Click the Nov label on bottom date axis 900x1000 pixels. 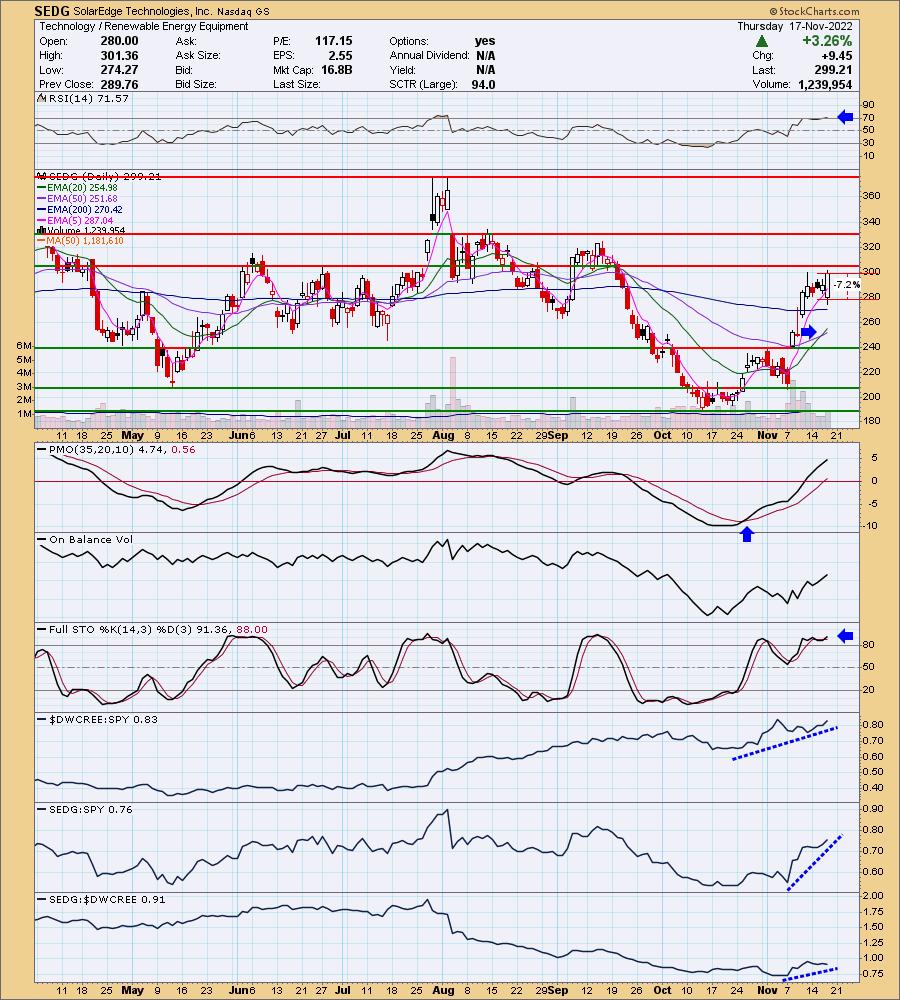[x=767, y=990]
